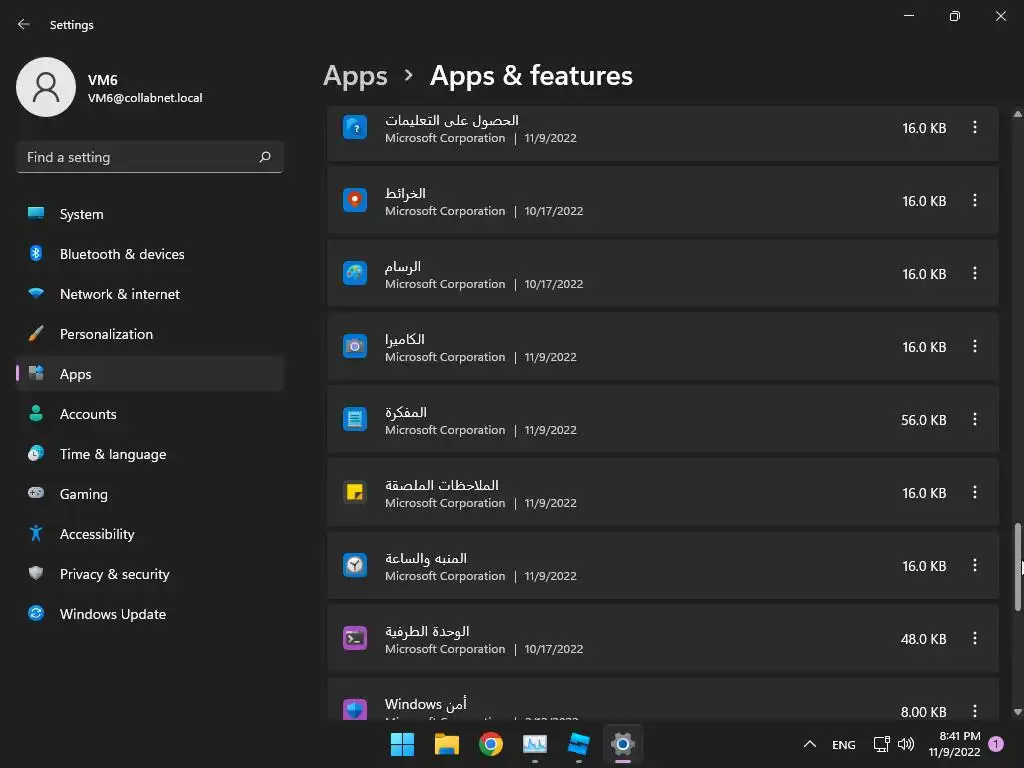
Task: Open more options for Alarms & Clock app
Action: (974, 566)
